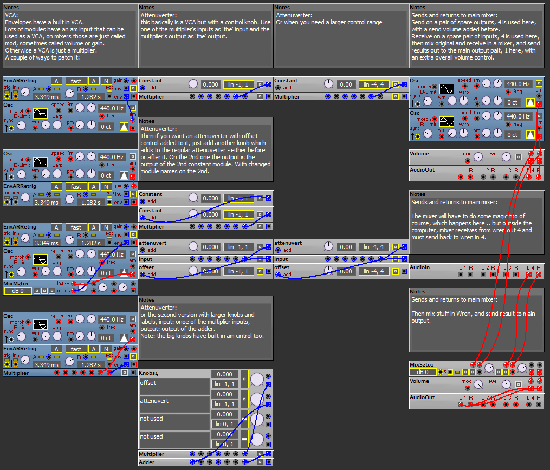Click first red connector on upper AudioOut module
The height and width of the screenshot is (470, 550).
461,177
